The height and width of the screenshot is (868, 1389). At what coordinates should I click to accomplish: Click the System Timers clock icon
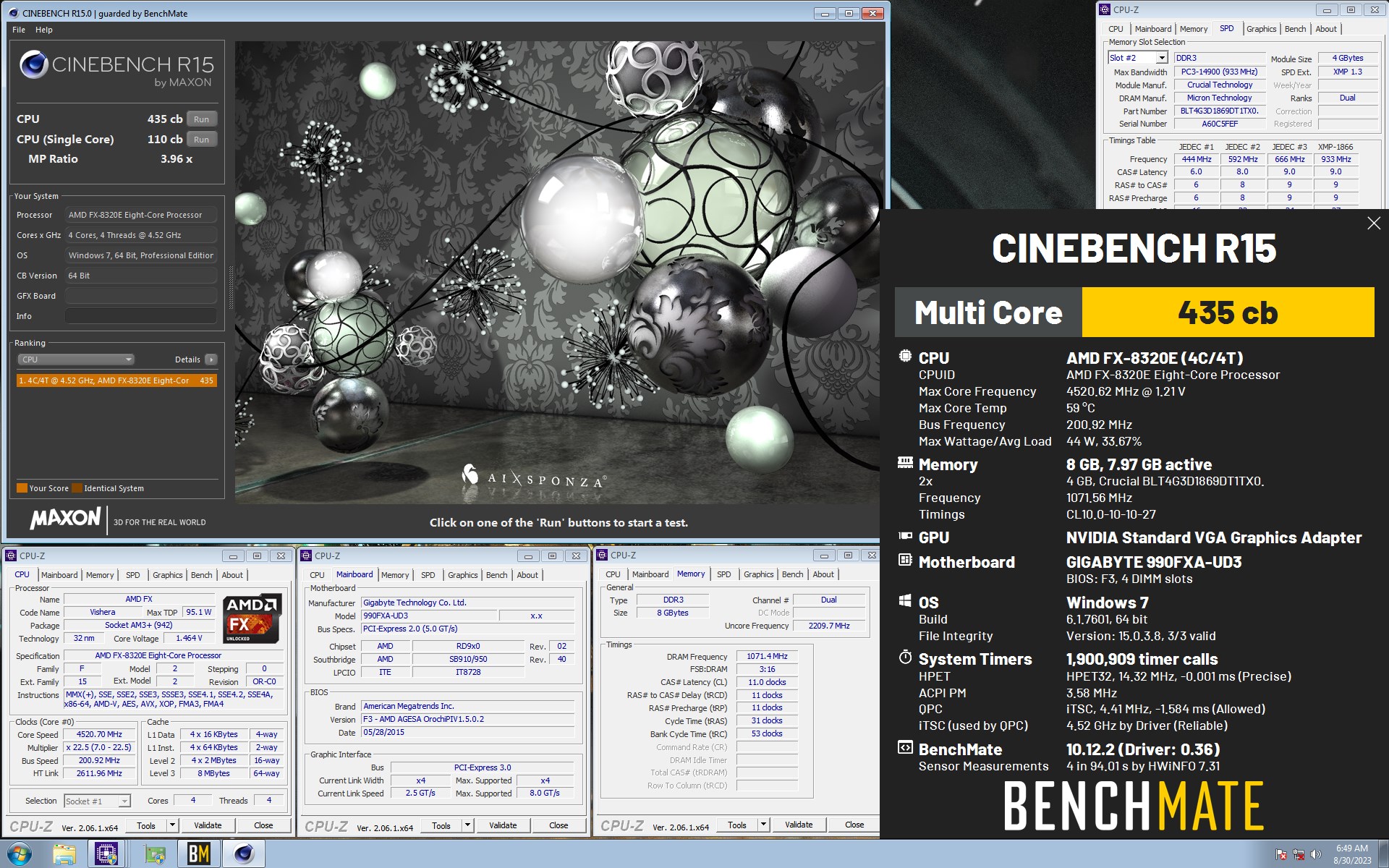click(x=905, y=657)
